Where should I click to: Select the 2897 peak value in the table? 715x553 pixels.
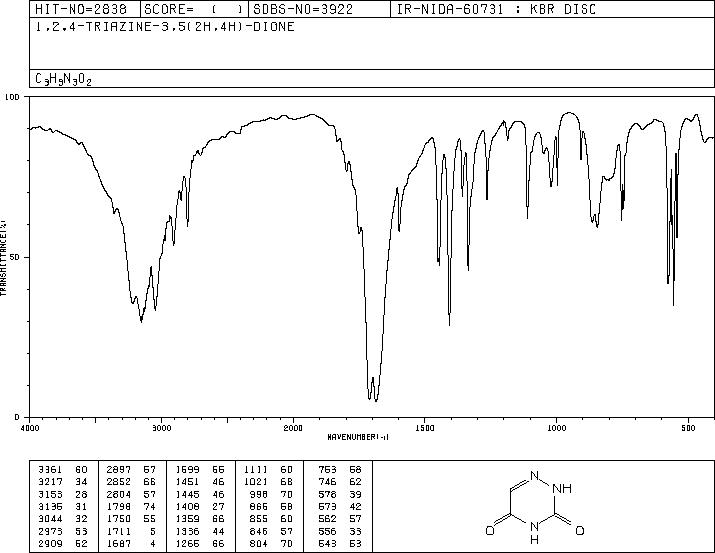point(119,469)
